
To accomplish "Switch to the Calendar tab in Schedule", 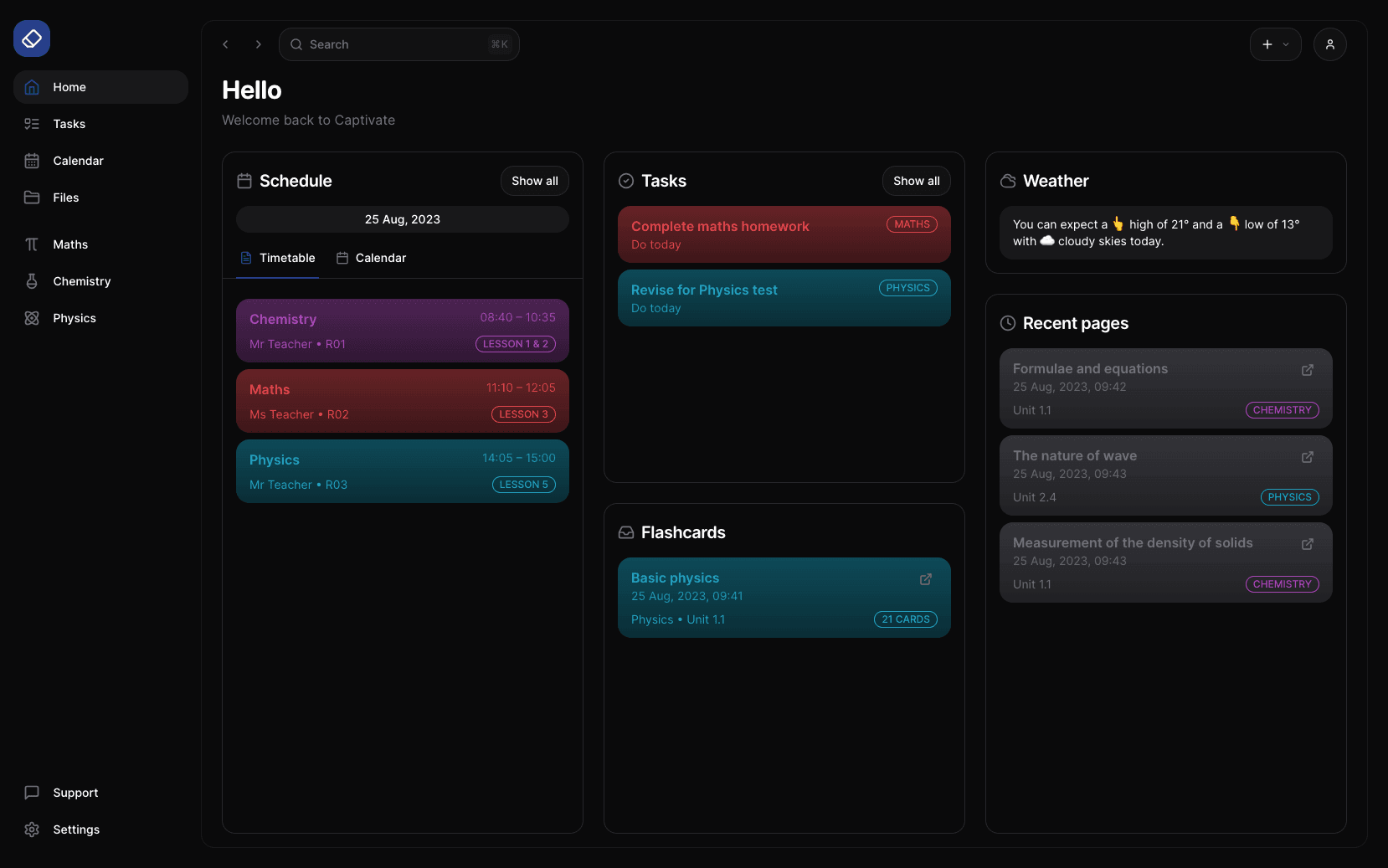I will (x=371, y=258).
